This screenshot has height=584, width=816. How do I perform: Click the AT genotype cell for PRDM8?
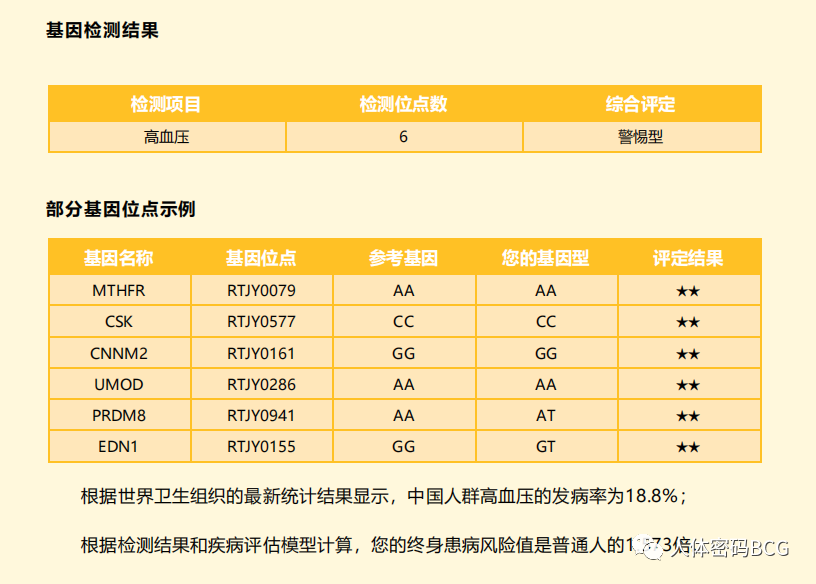click(546, 414)
